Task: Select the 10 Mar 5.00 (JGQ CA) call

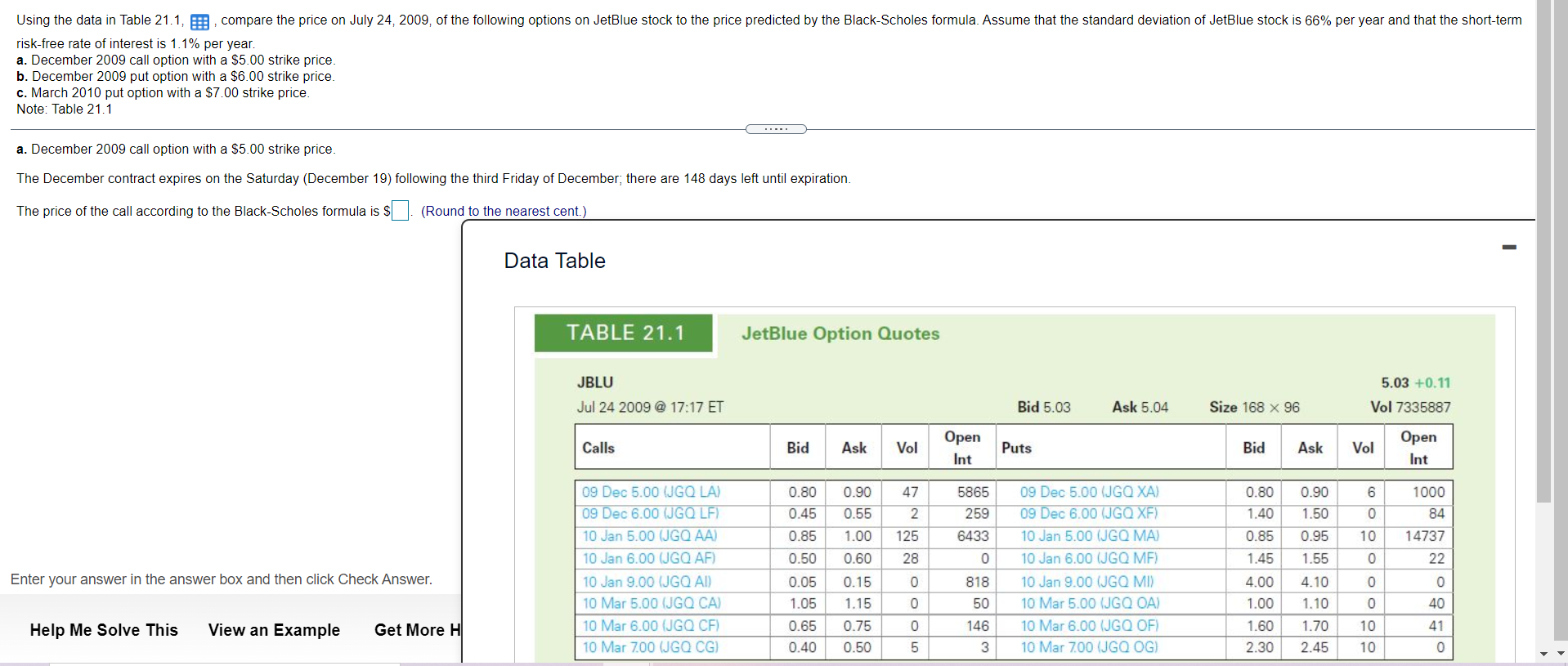Action: (x=652, y=604)
